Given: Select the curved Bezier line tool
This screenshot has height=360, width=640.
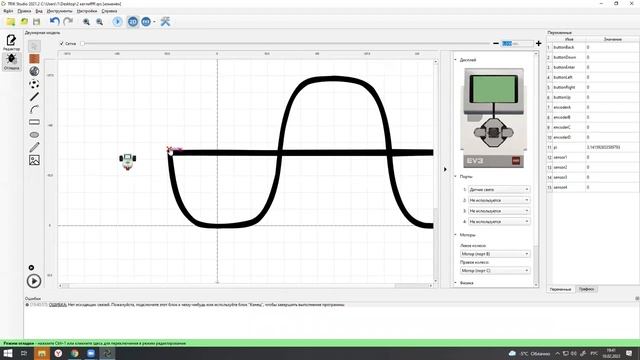Looking at the screenshot, I should [x=34, y=109].
